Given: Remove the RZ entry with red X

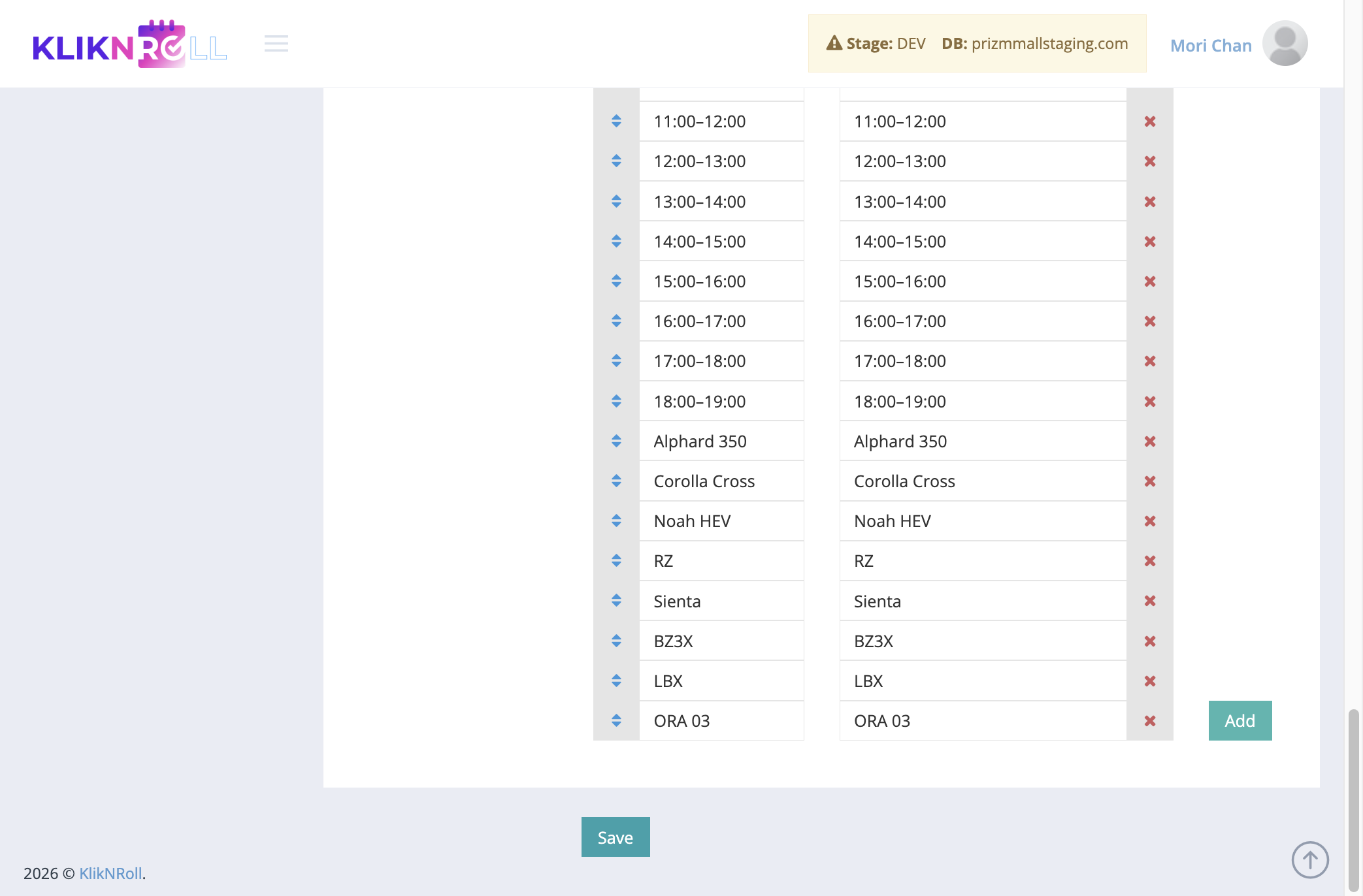Looking at the screenshot, I should pyautogui.click(x=1150, y=561).
